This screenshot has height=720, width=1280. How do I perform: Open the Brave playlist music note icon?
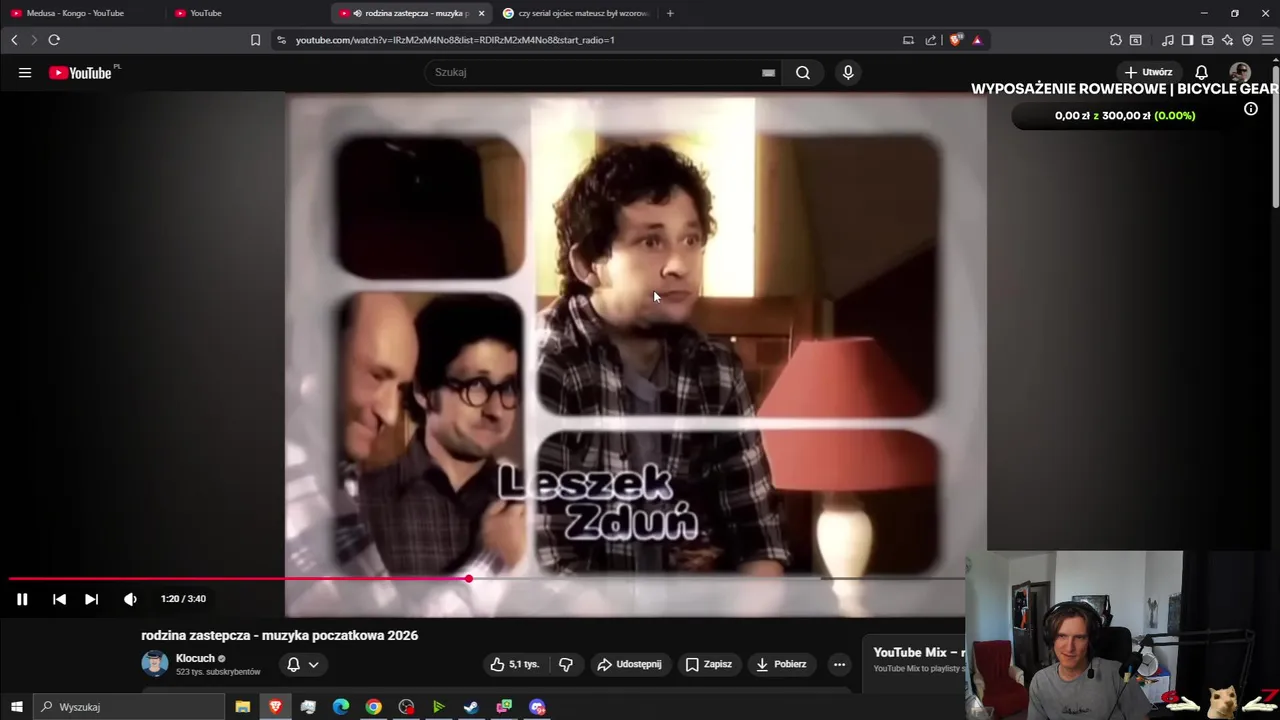tap(1168, 40)
